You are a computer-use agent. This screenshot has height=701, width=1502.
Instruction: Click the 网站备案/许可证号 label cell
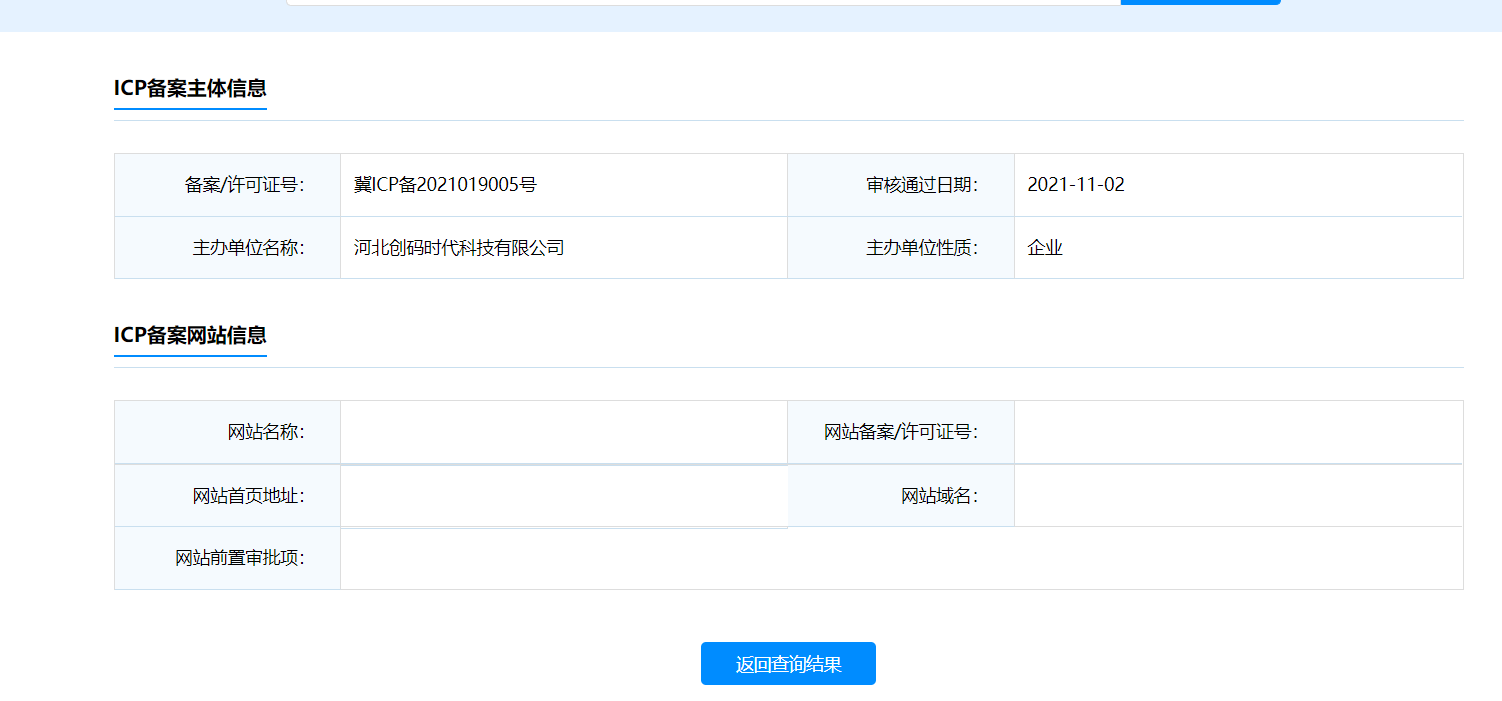900,432
